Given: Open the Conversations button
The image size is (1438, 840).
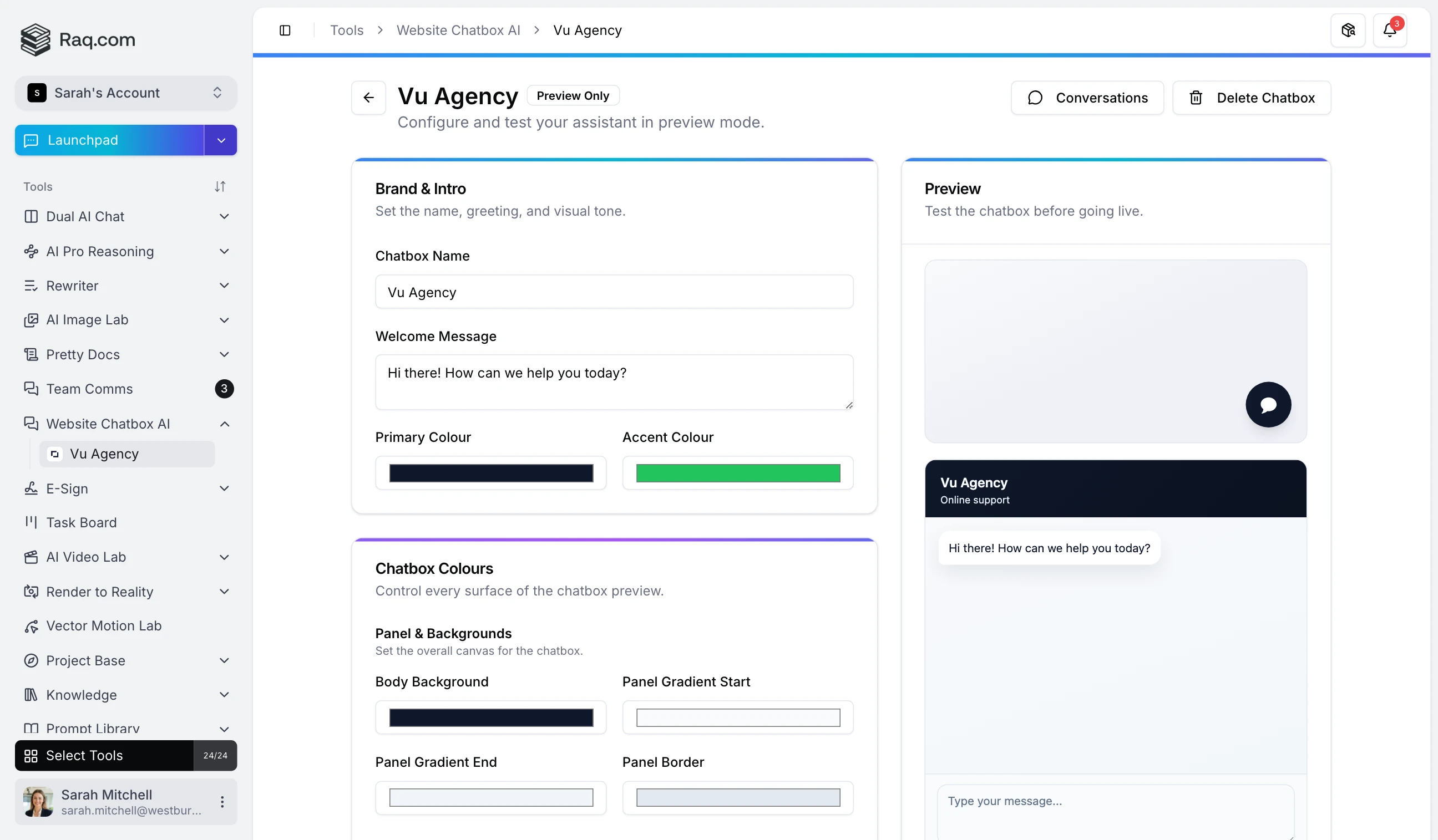Looking at the screenshot, I should 1087,98.
